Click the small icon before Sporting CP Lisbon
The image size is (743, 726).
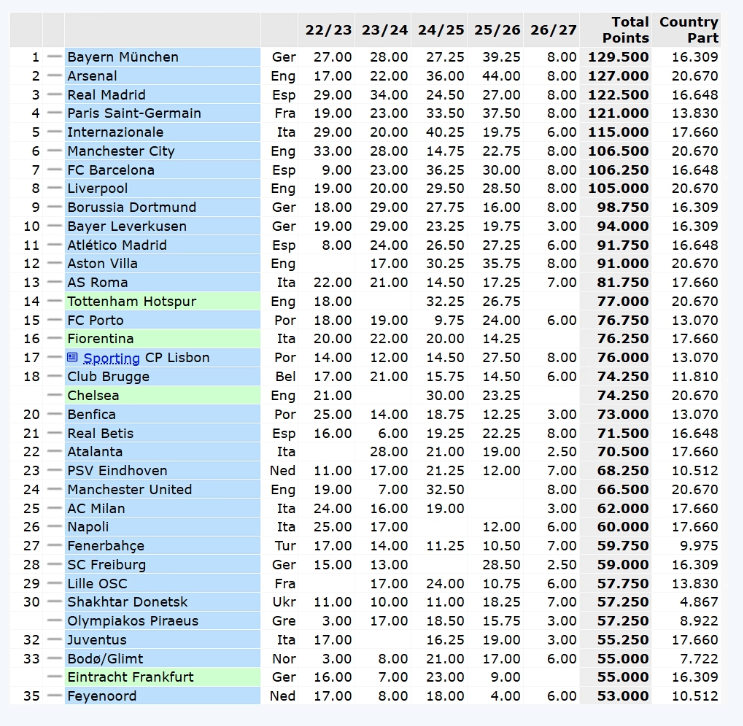[72, 357]
